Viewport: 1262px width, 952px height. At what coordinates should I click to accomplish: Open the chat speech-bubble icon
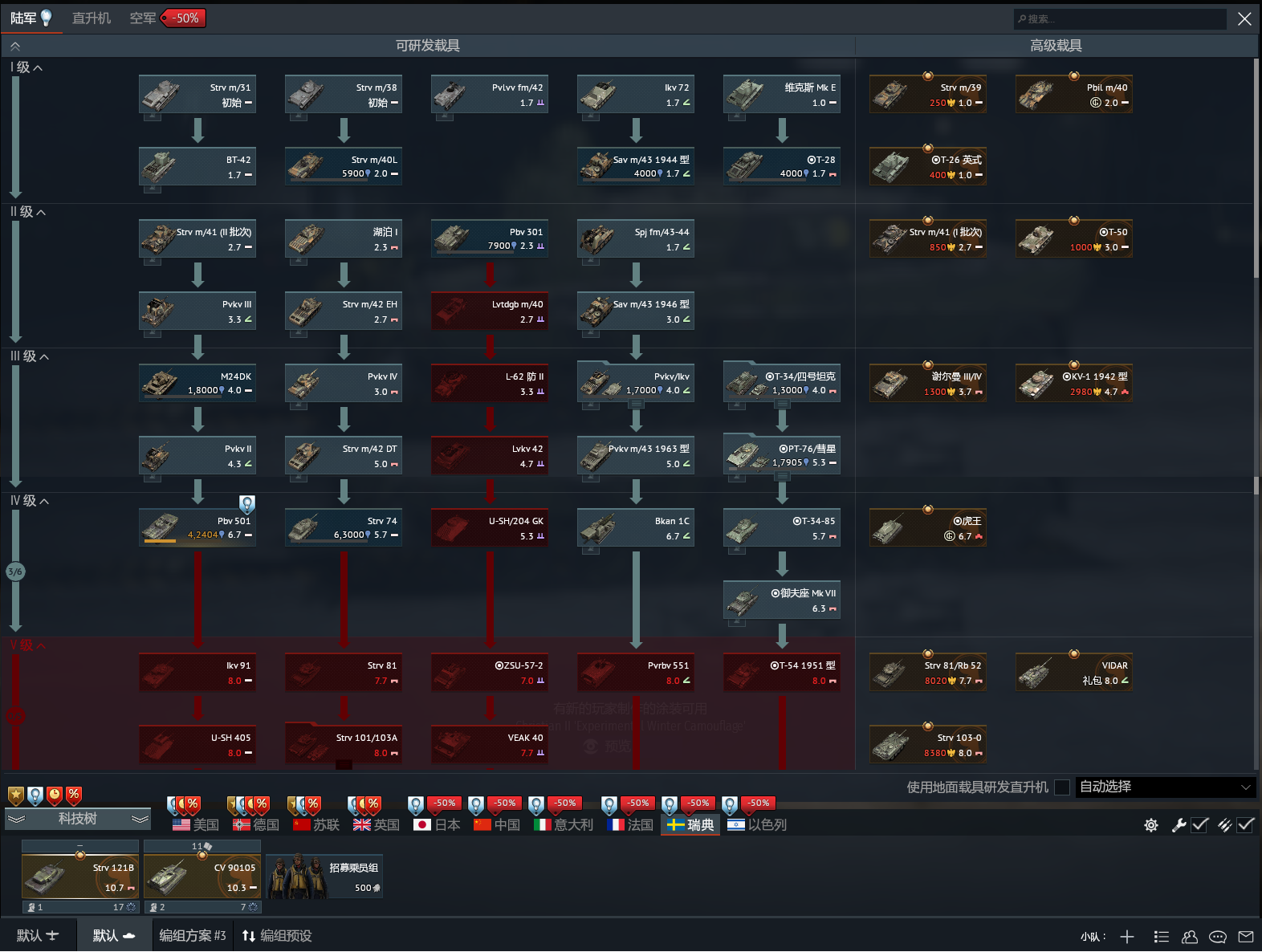click(1218, 937)
